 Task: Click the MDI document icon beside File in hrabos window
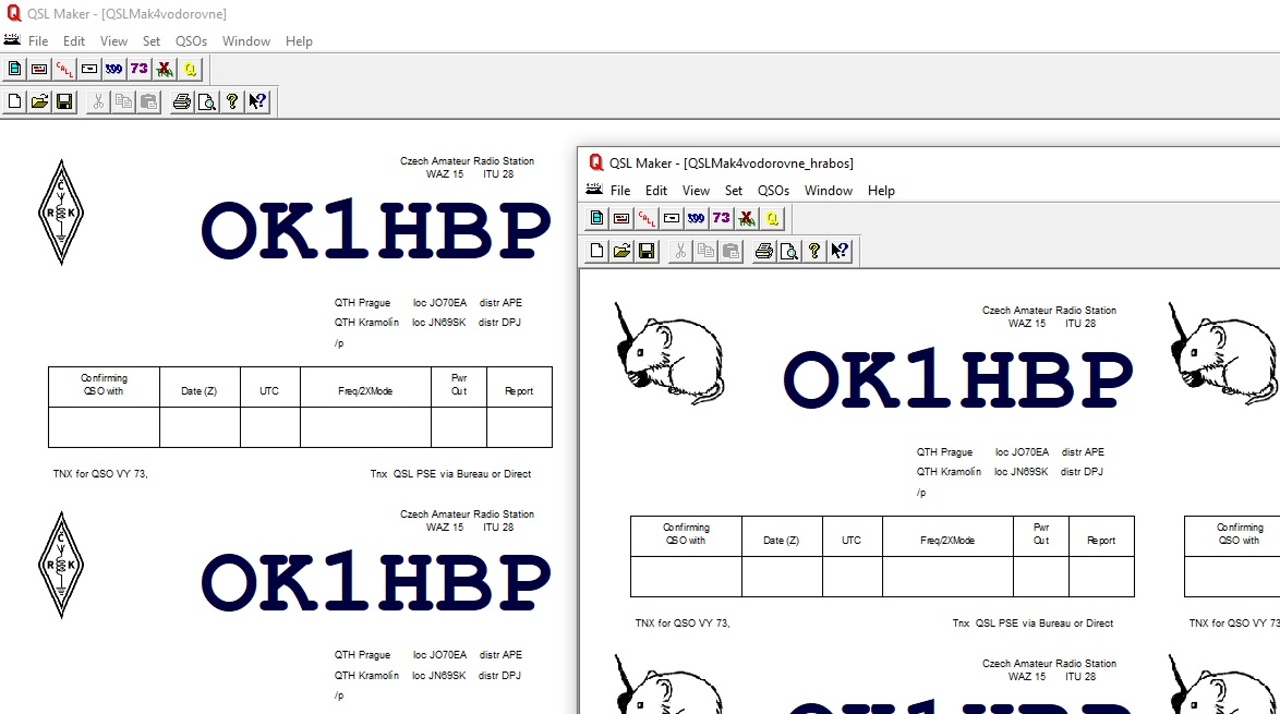593,189
